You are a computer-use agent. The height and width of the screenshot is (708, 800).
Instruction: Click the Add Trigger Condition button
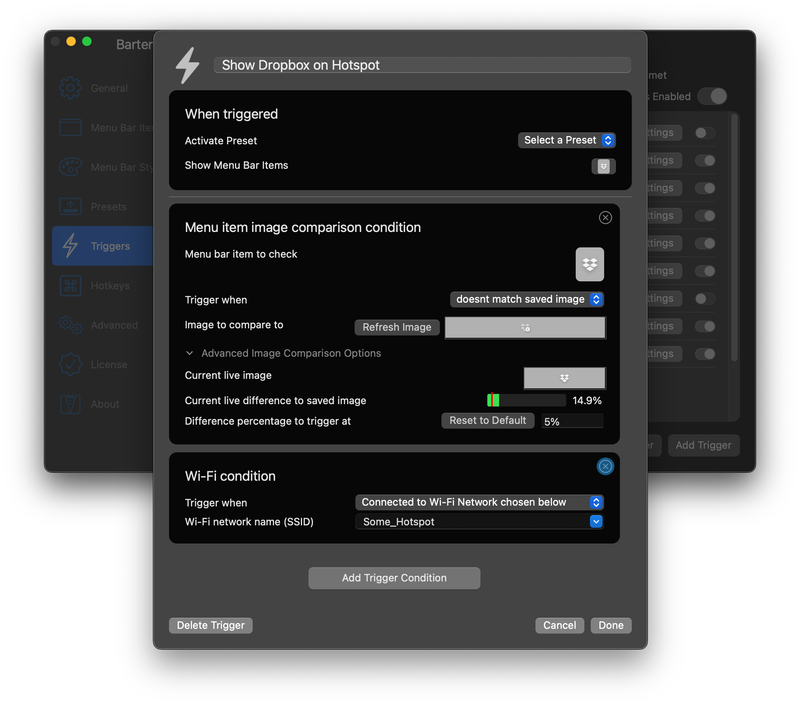click(394, 578)
